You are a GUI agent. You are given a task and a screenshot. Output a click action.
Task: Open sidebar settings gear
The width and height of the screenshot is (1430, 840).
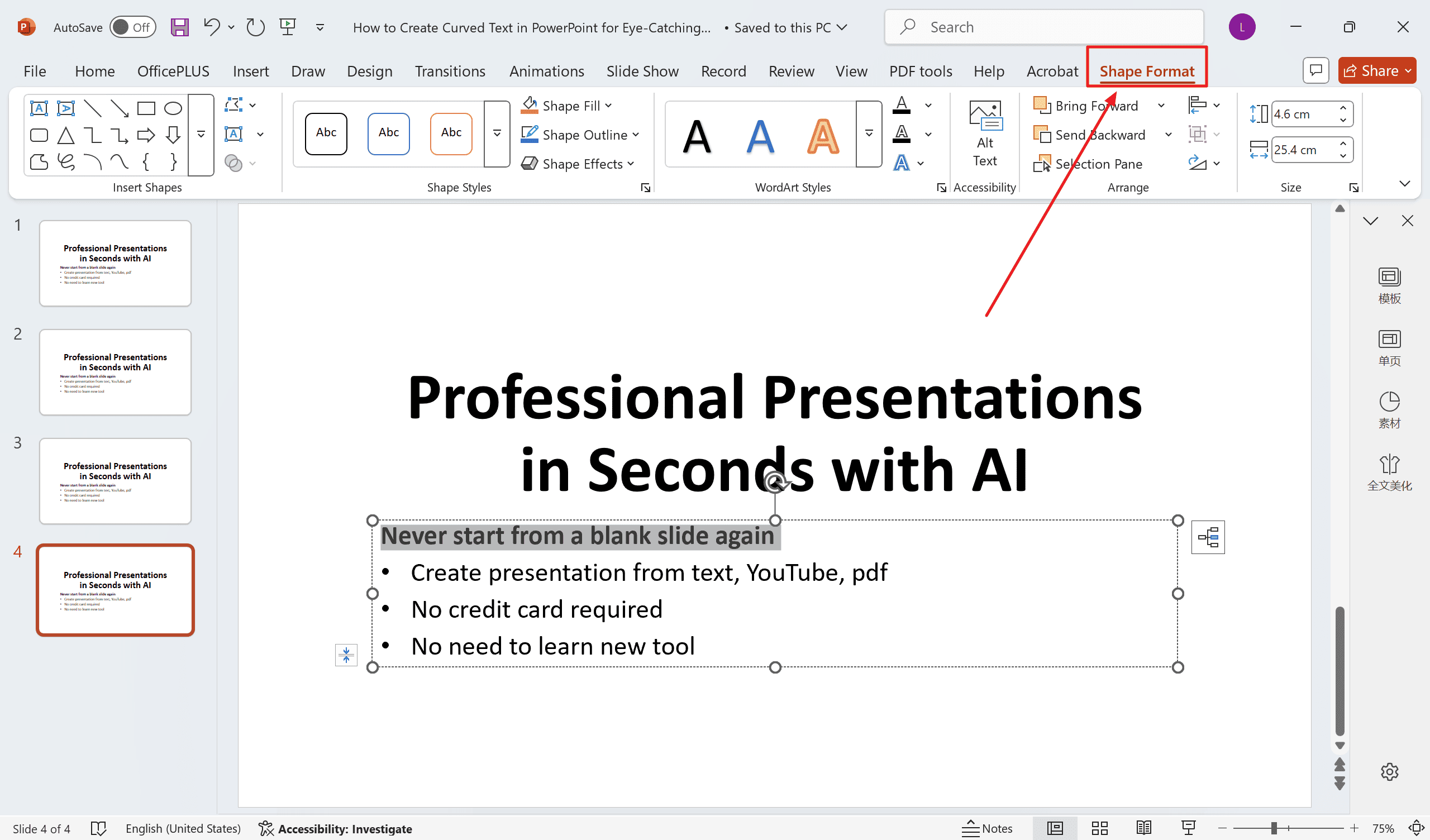coord(1389,772)
